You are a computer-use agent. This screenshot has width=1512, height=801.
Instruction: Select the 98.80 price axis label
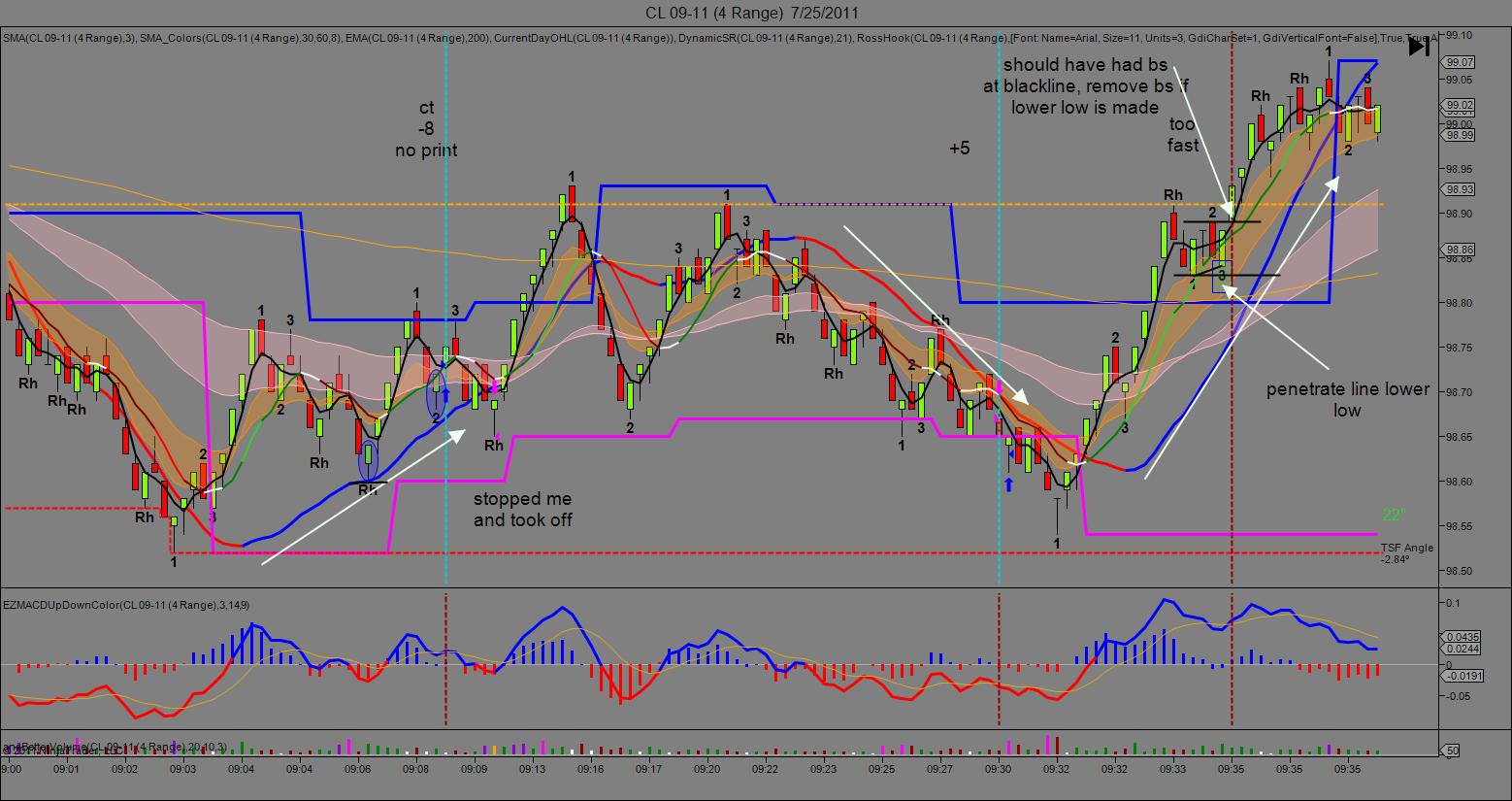pos(1460,303)
